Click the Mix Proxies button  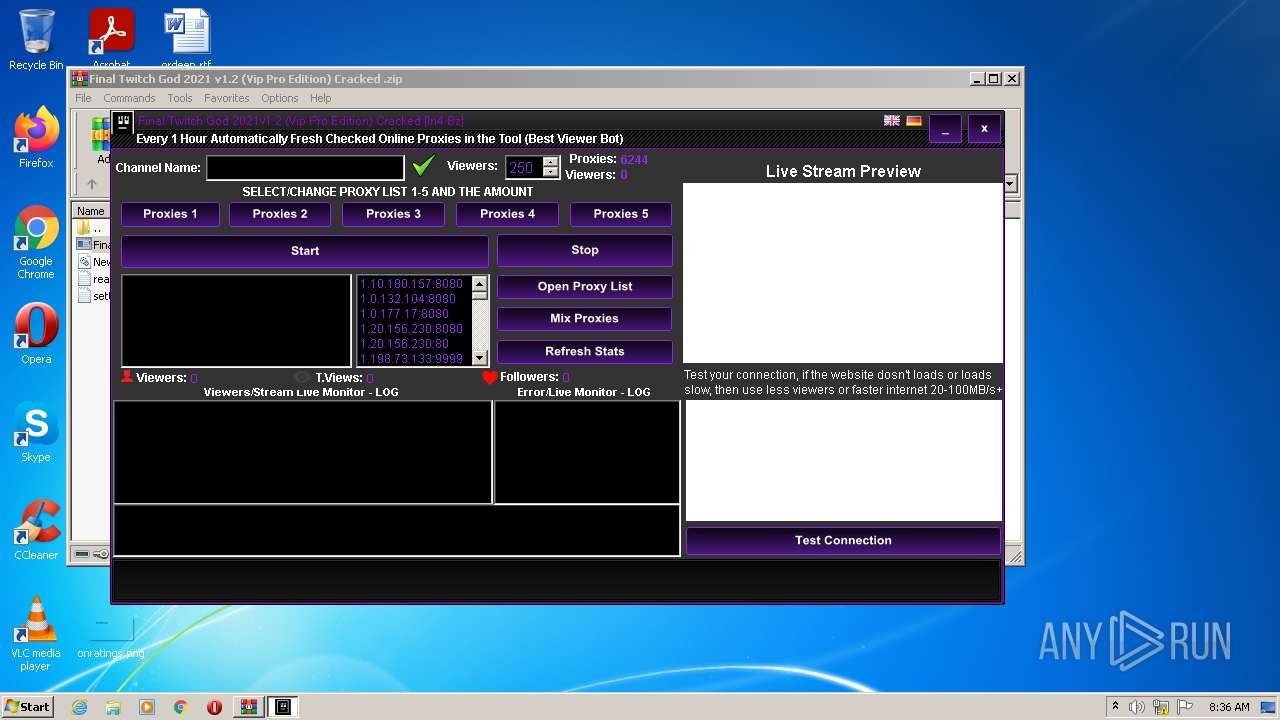(x=585, y=318)
